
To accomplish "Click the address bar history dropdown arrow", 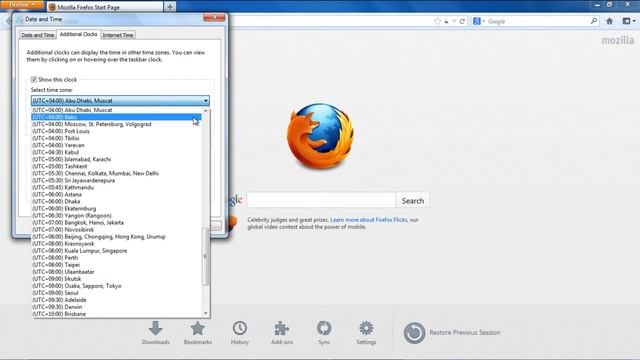I will 454,21.
